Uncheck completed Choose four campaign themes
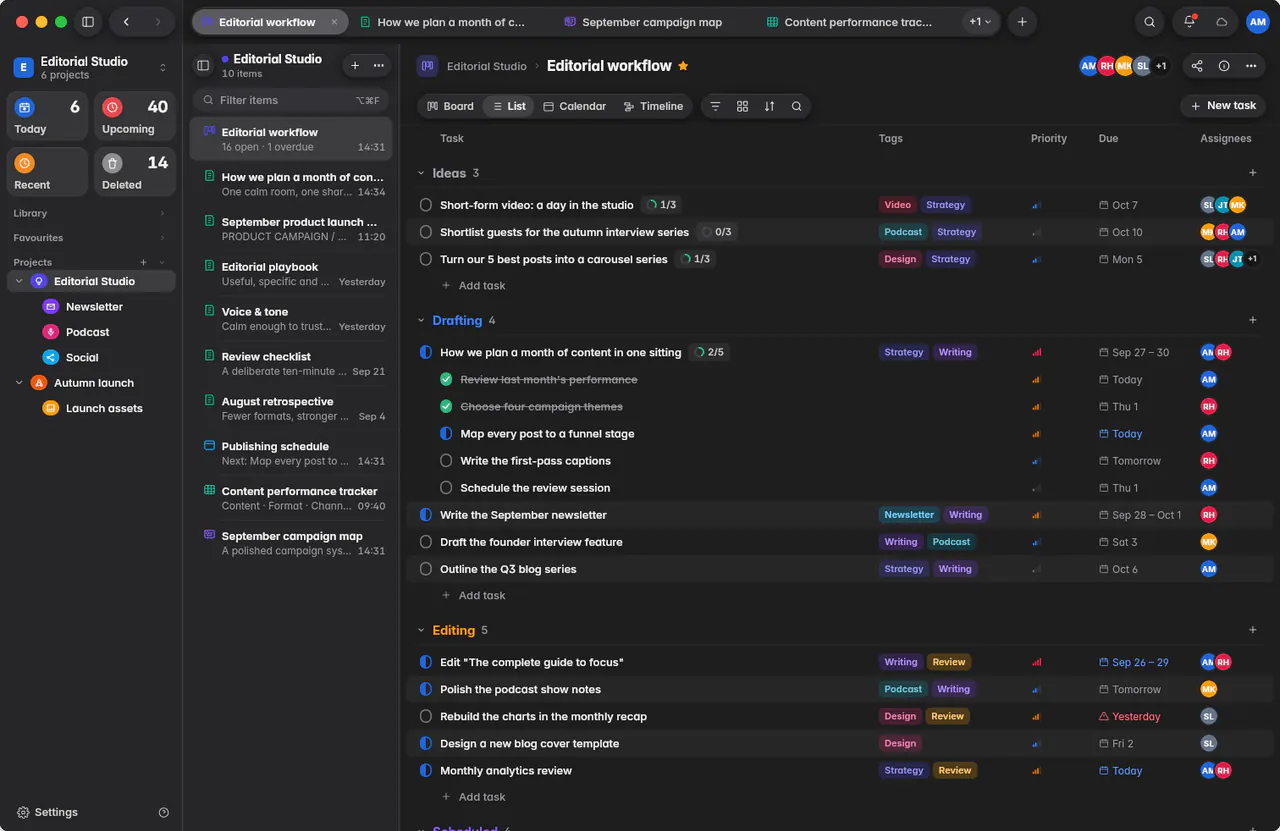Viewport: 1280px width, 831px height. pos(447,407)
